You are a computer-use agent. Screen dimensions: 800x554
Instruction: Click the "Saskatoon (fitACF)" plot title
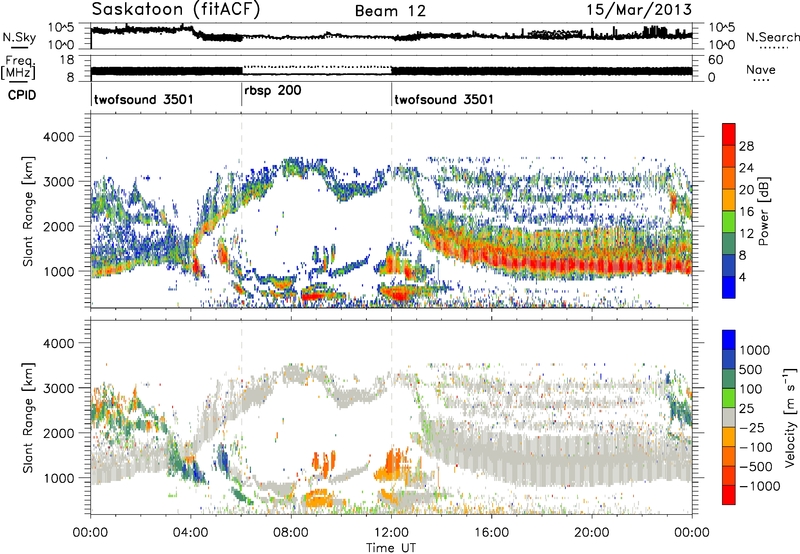click(x=176, y=10)
